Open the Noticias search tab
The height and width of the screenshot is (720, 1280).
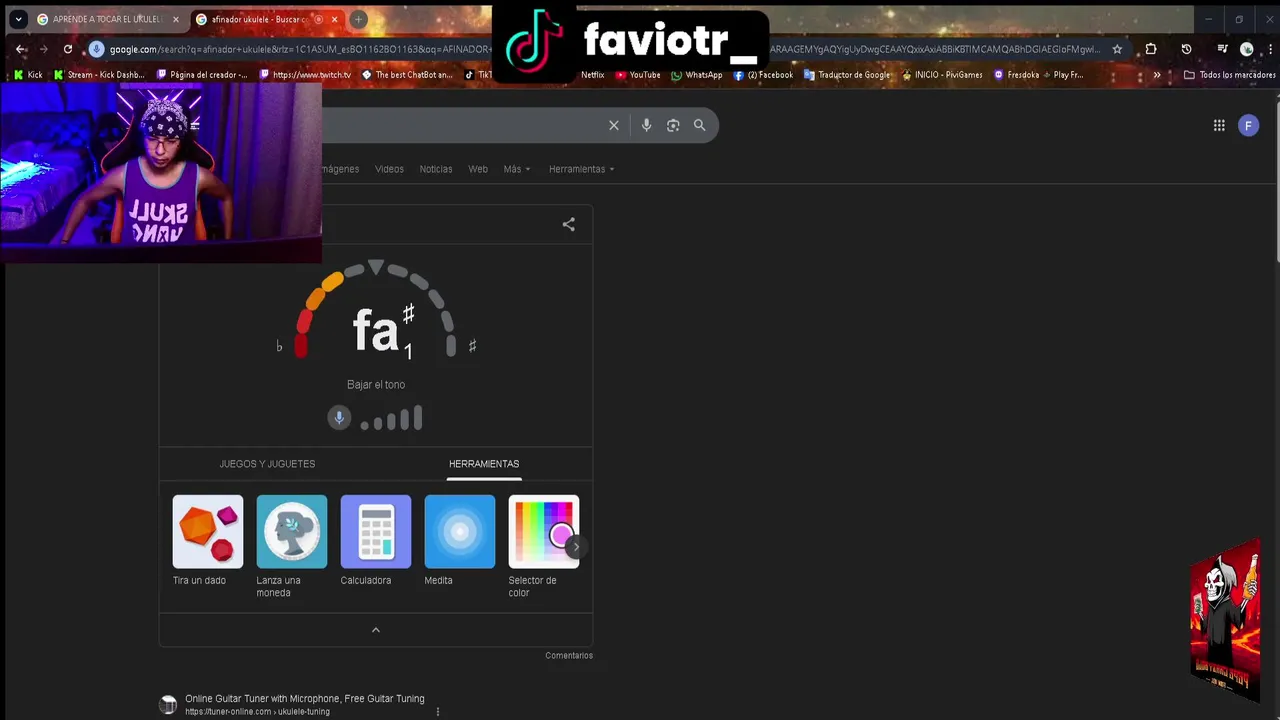(436, 169)
